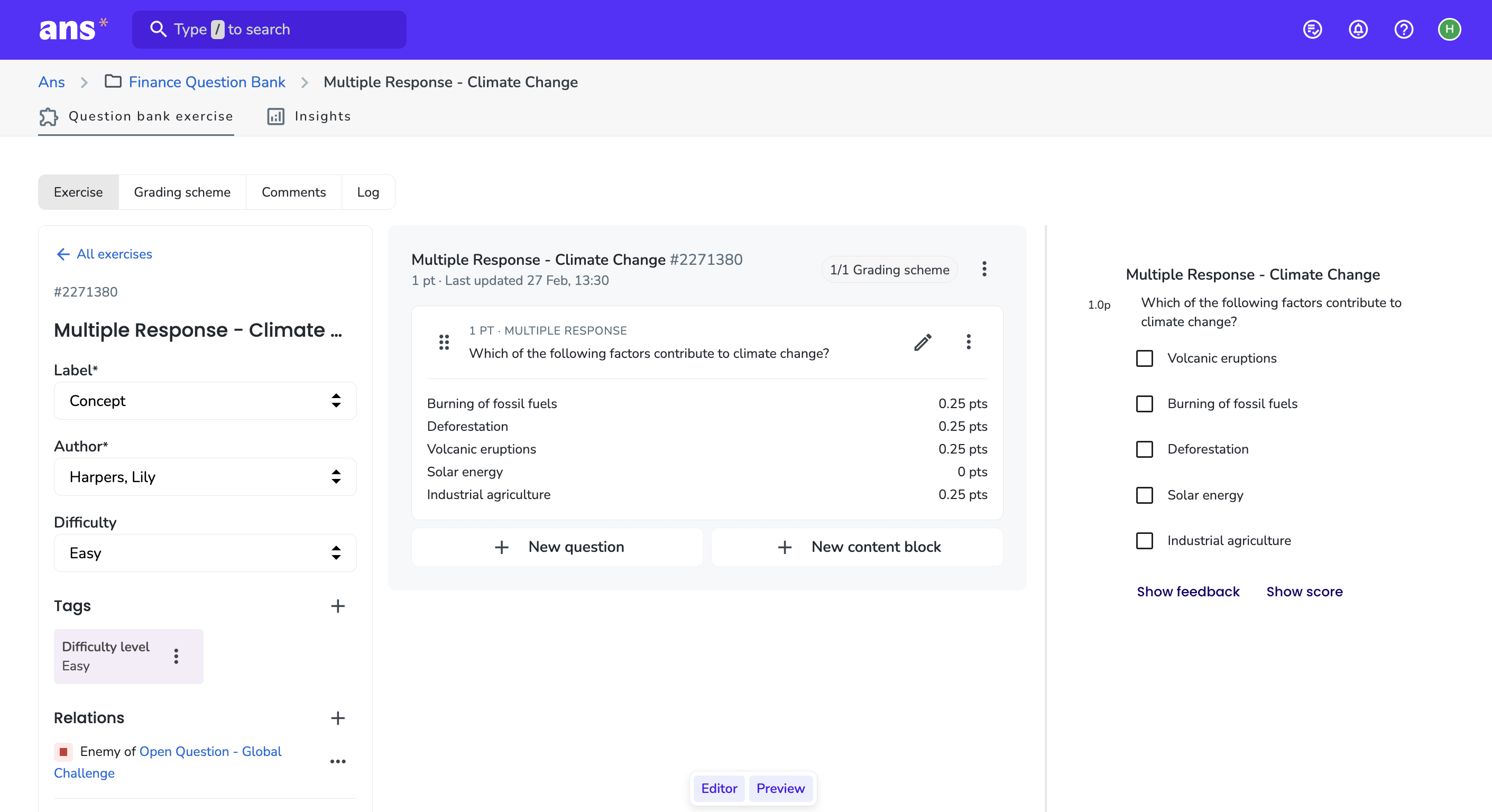
Task: Check the Volcanic eruptions checkbox
Action: point(1145,358)
